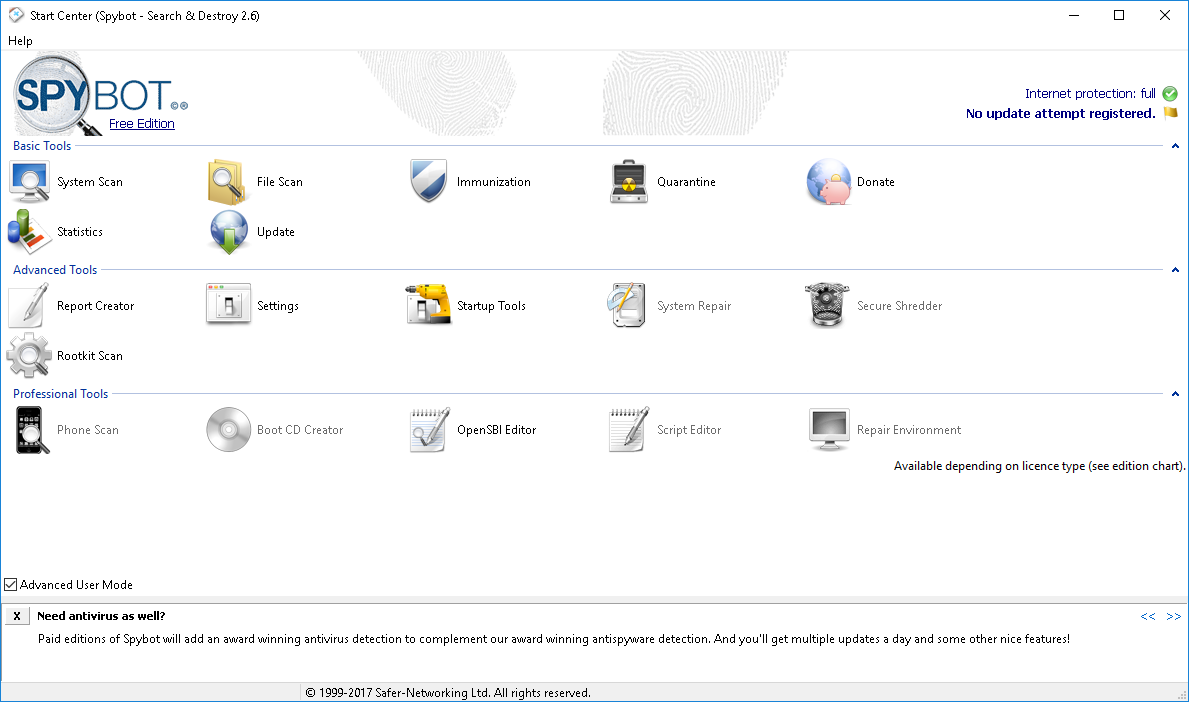This screenshot has height=702, width=1189.
Task: Launch File Scan folder icon
Action: click(227, 182)
